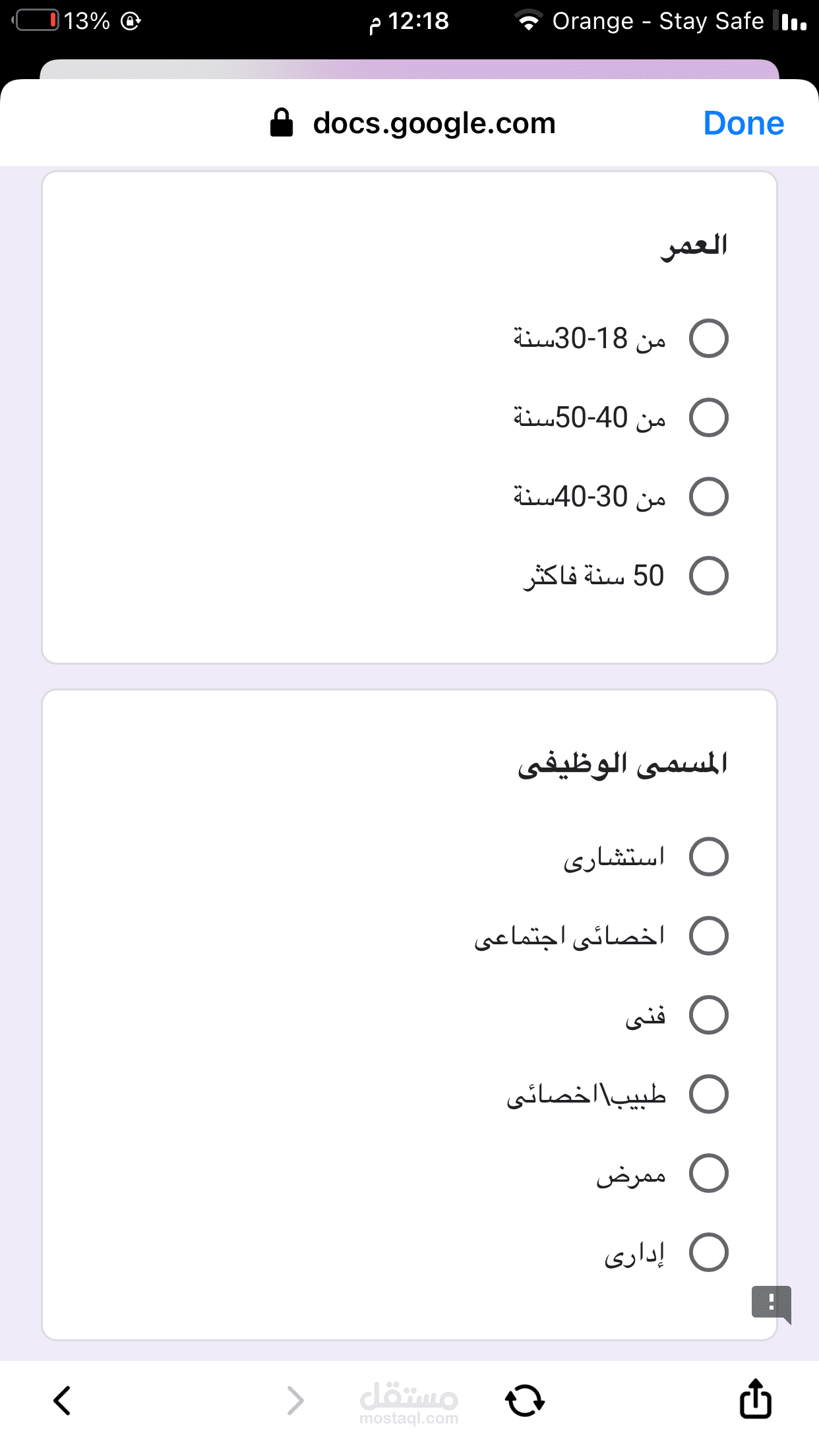Select the فنى job option
This screenshot has width=819, height=1456.
pos(708,1015)
